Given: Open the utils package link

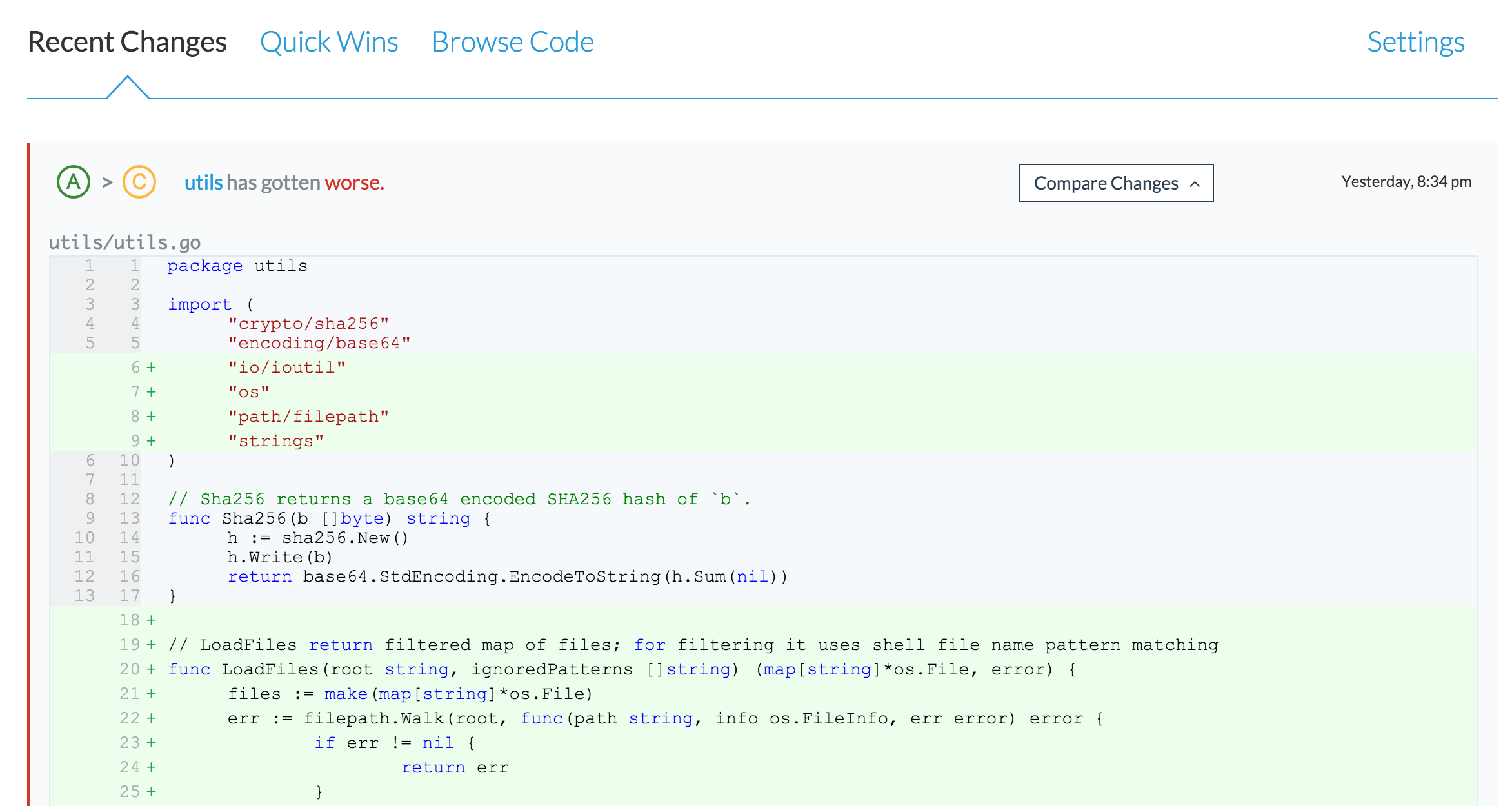Looking at the screenshot, I should tap(203, 182).
